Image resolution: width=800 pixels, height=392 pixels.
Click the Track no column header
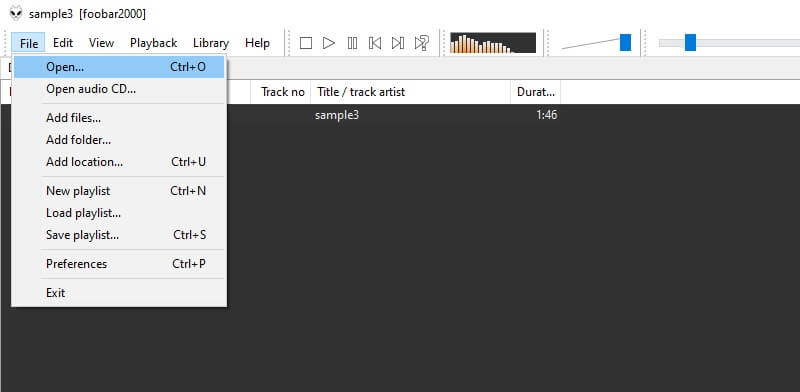coord(281,92)
